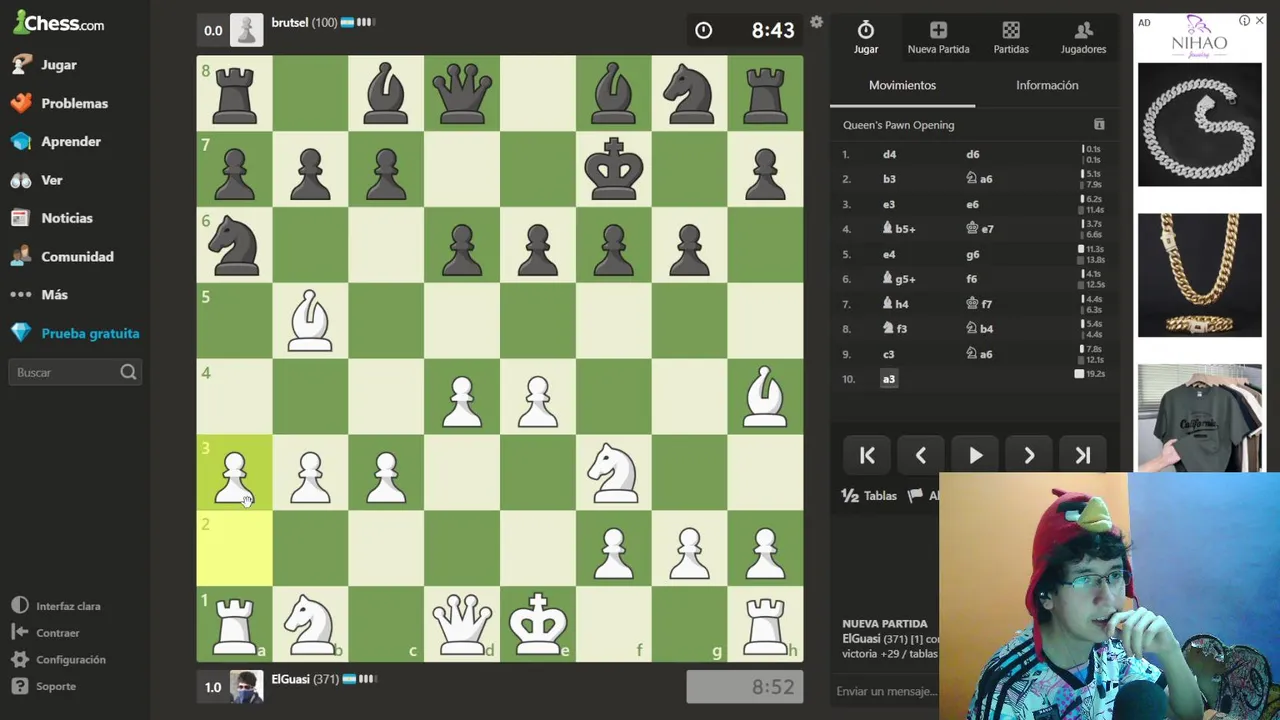Select the white queen on d1
Viewport: 1280px width, 720px height.
pos(462,624)
